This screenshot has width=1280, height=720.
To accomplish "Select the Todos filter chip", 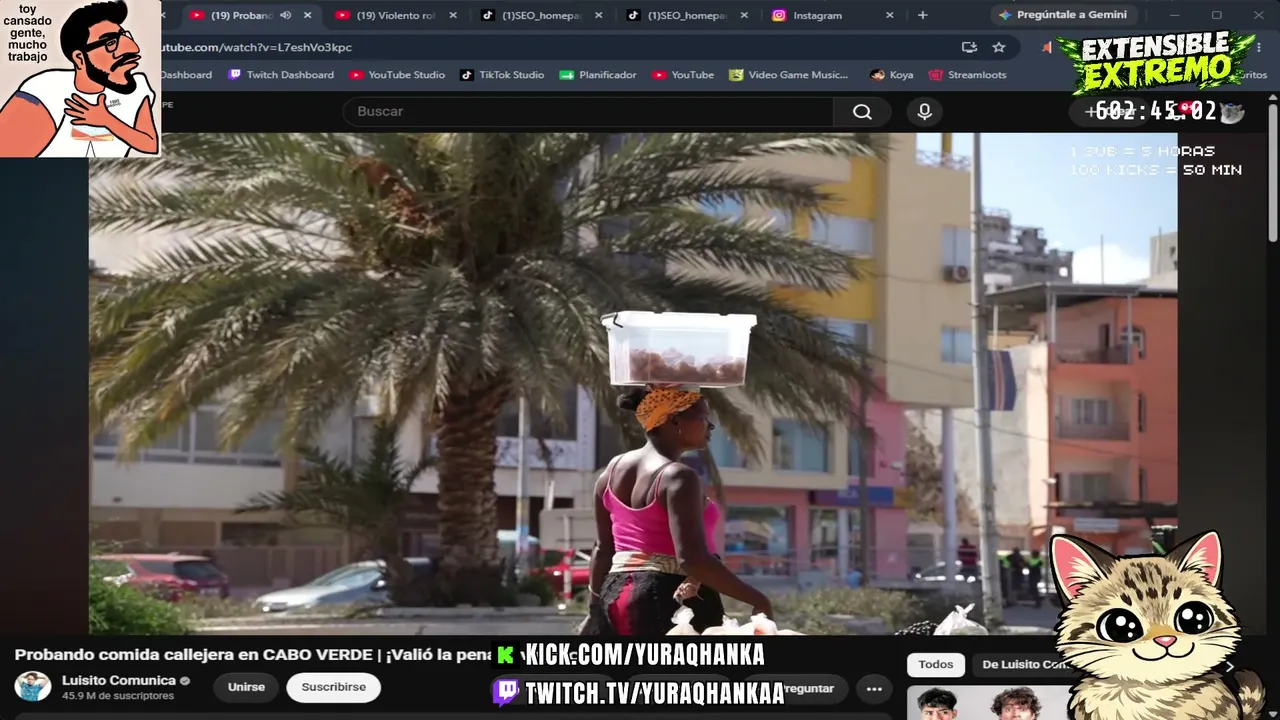I will [x=936, y=665].
